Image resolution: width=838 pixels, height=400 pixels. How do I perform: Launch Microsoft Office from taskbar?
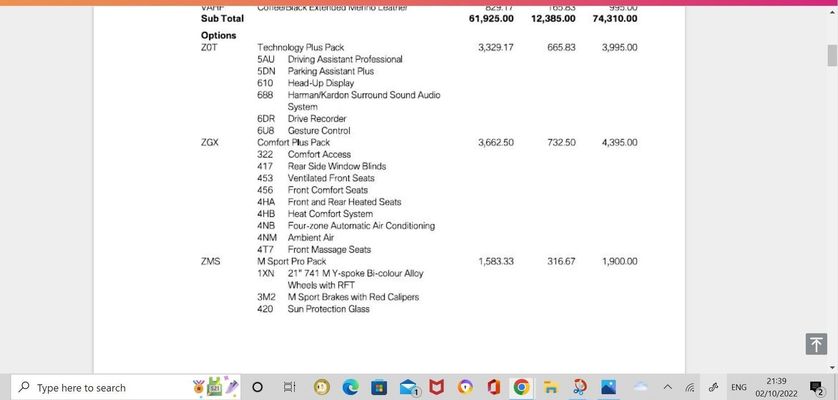pyautogui.click(x=493, y=387)
